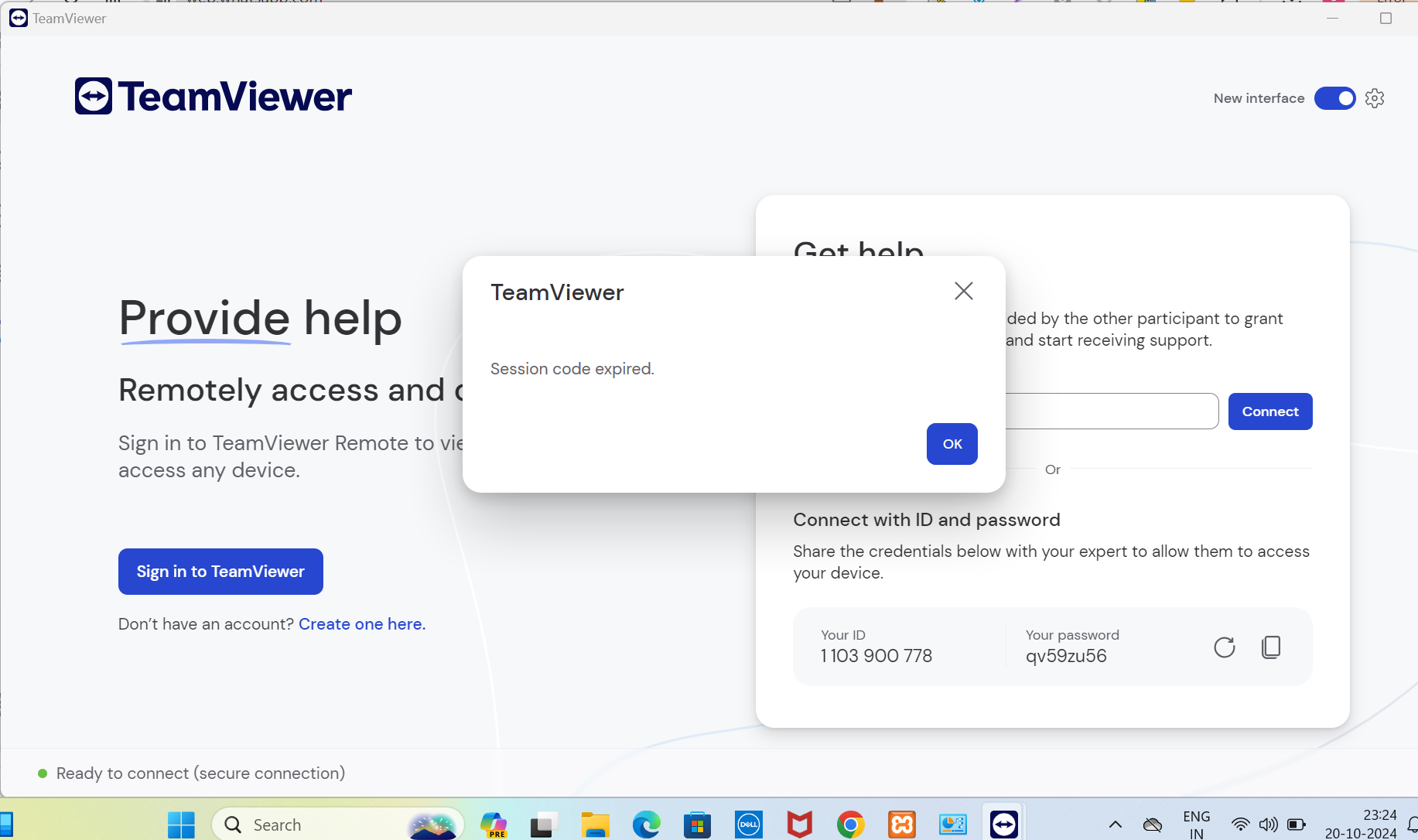Copy ID and password credentials
The height and width of the screenshot is (840, 1418).
pyautogui.click(x=1271, y=647)
